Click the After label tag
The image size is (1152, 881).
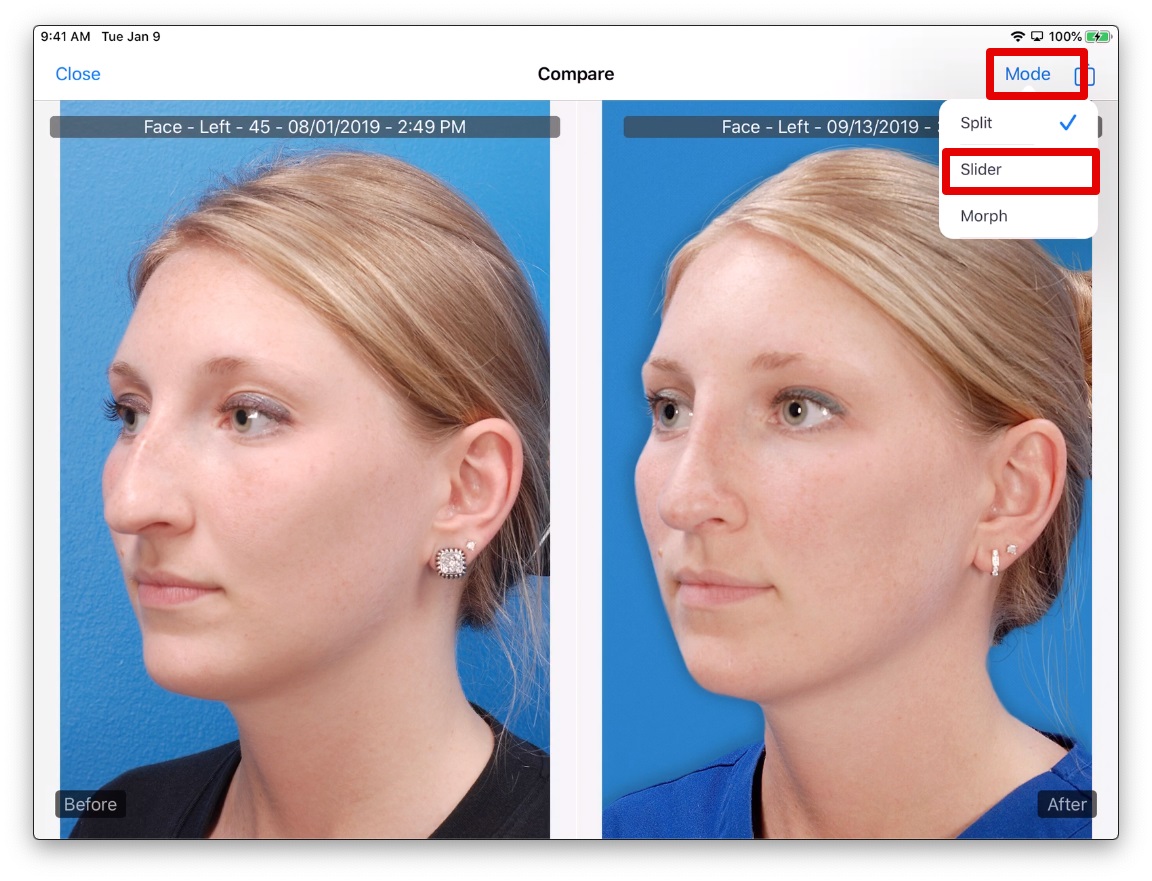tap(1066, 804)
